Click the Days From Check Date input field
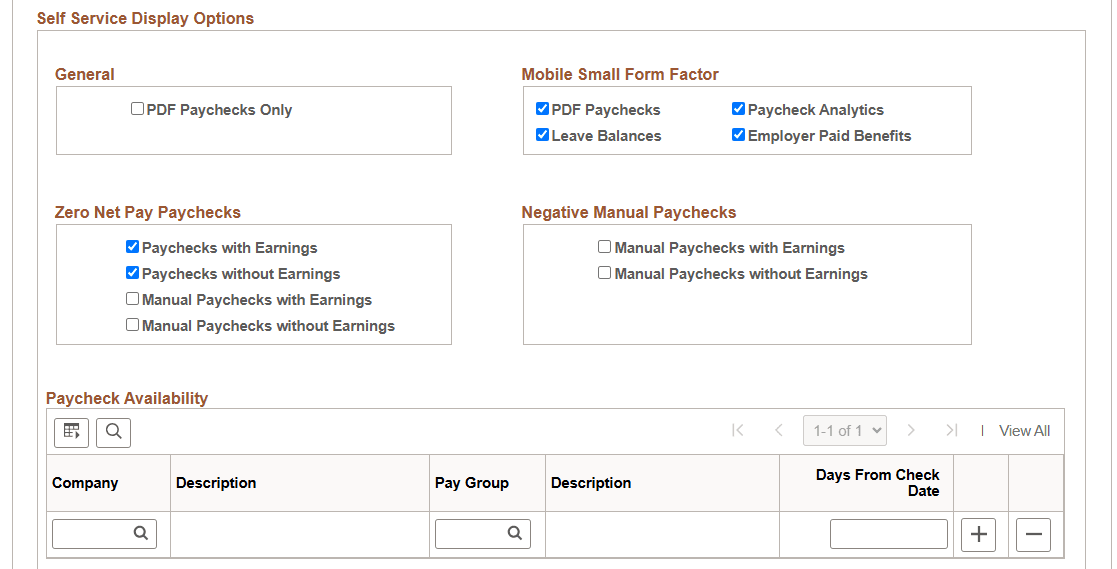This screenshot has height=569, width=1117. (888, 534)
